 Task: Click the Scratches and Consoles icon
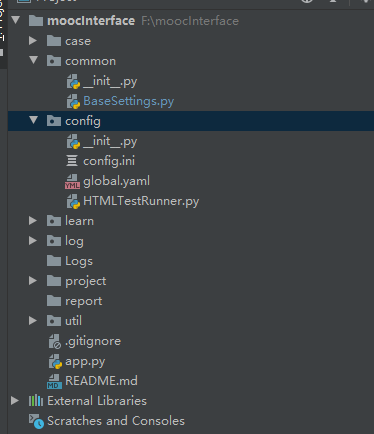click(x=36, y=421)
